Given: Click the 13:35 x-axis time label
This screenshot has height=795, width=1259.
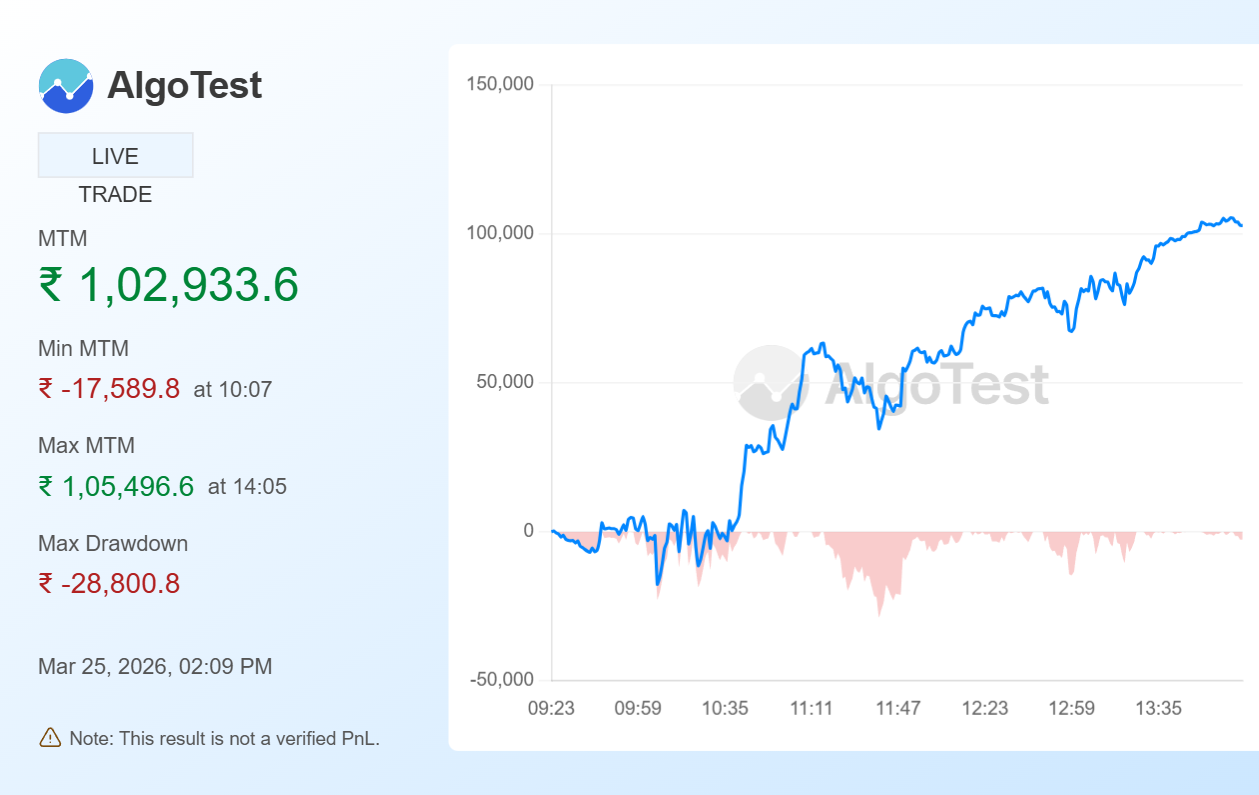Looking at the screenshot, I should [x=1158, y=709].
